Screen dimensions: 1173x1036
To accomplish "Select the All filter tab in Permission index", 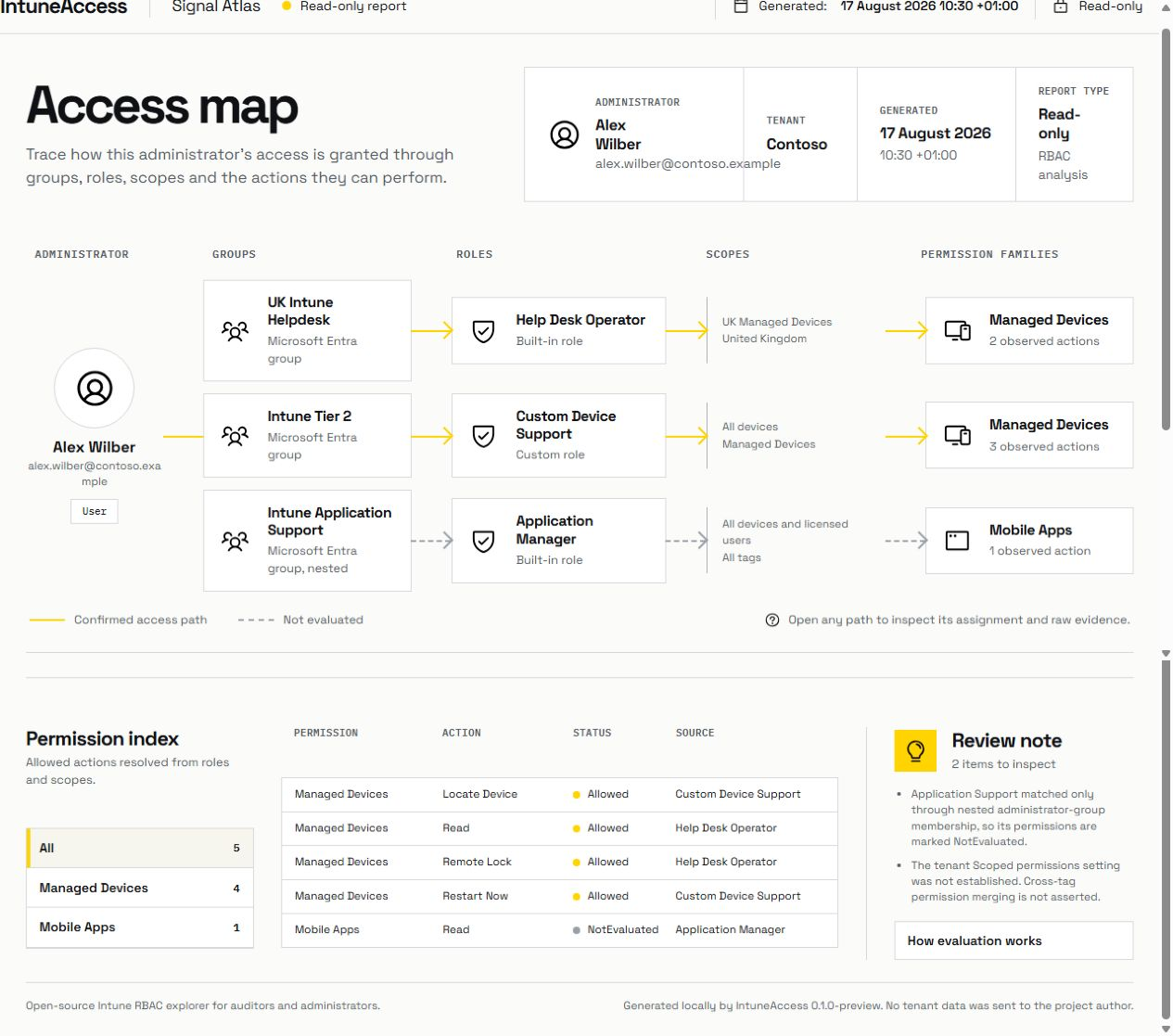I will 140,848.
